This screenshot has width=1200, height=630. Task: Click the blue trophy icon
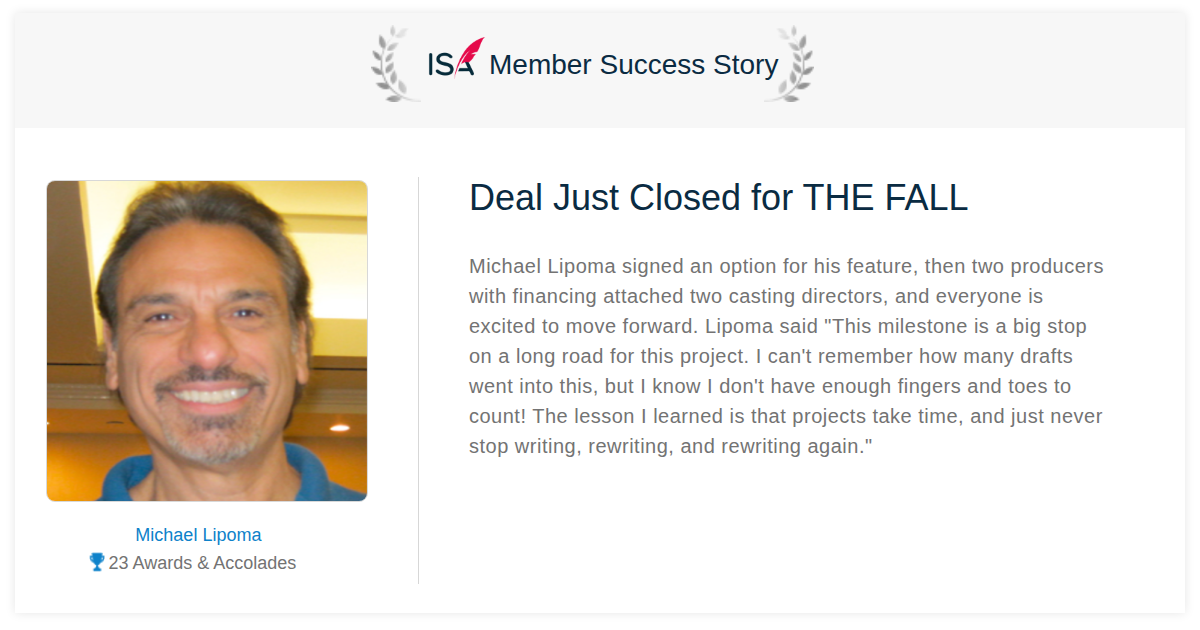tap(97, 562)
